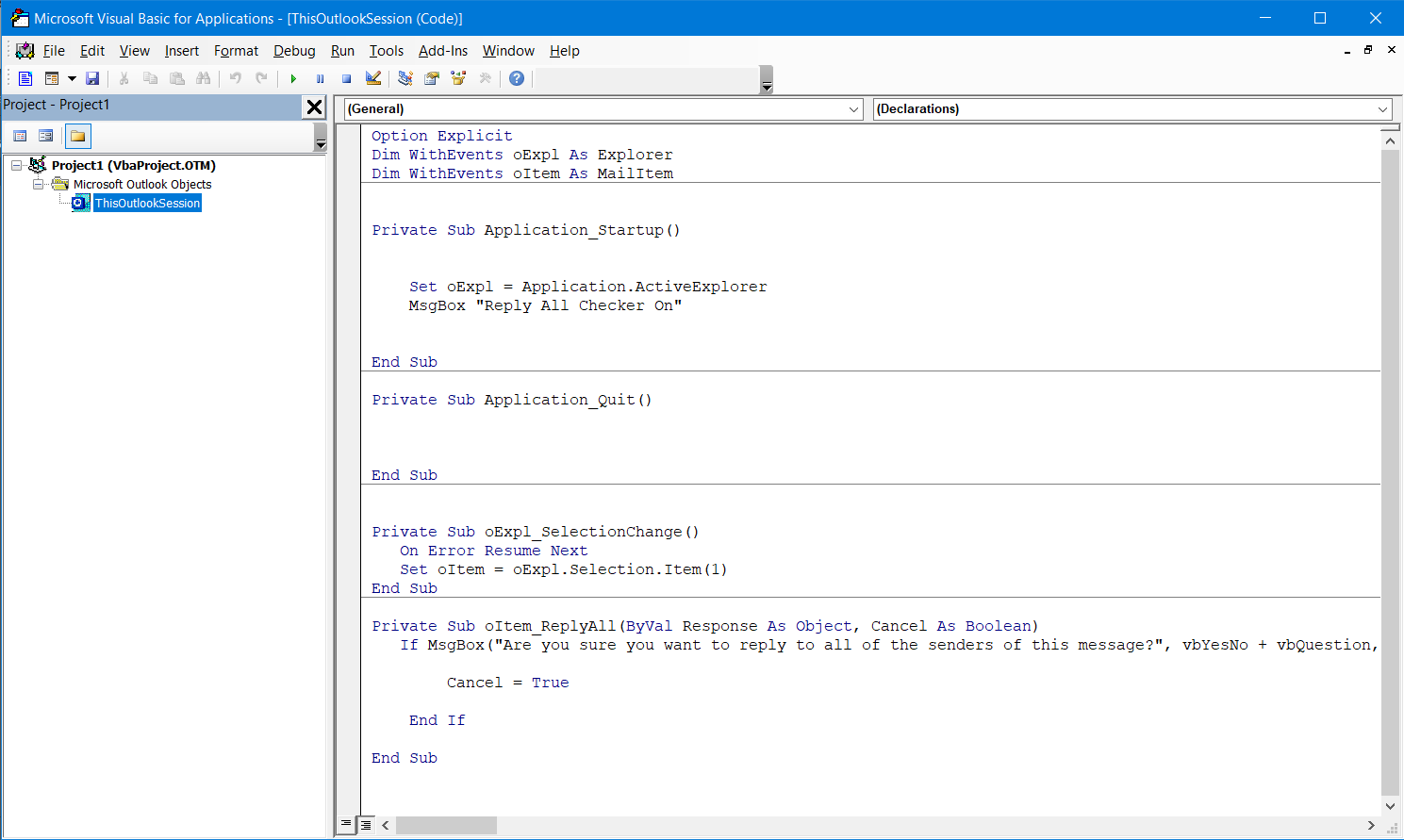Save project with floppy icon
Viewport: 1404px width, 840px height.
click(x=92, y=78)
